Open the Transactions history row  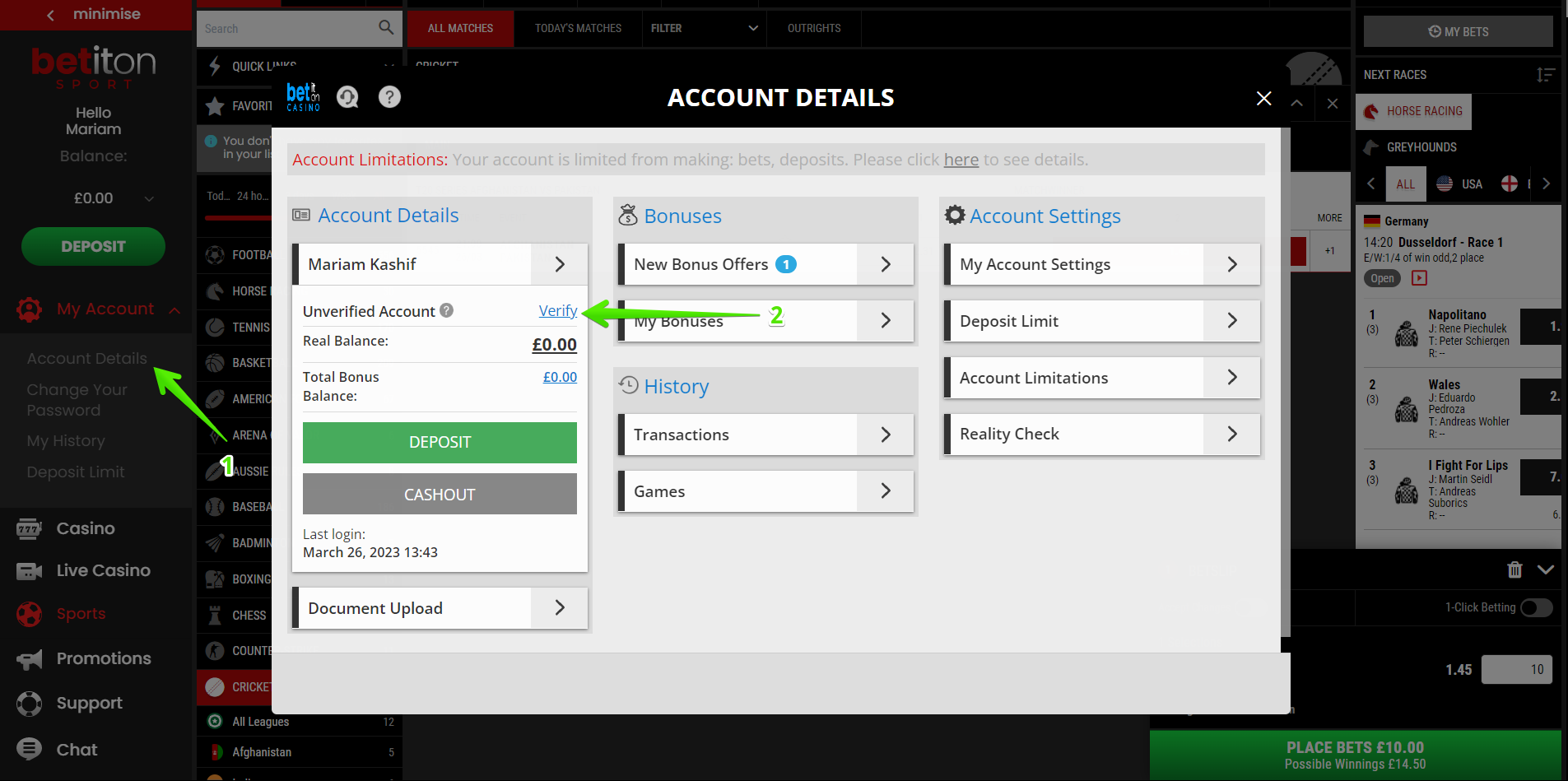766,435
